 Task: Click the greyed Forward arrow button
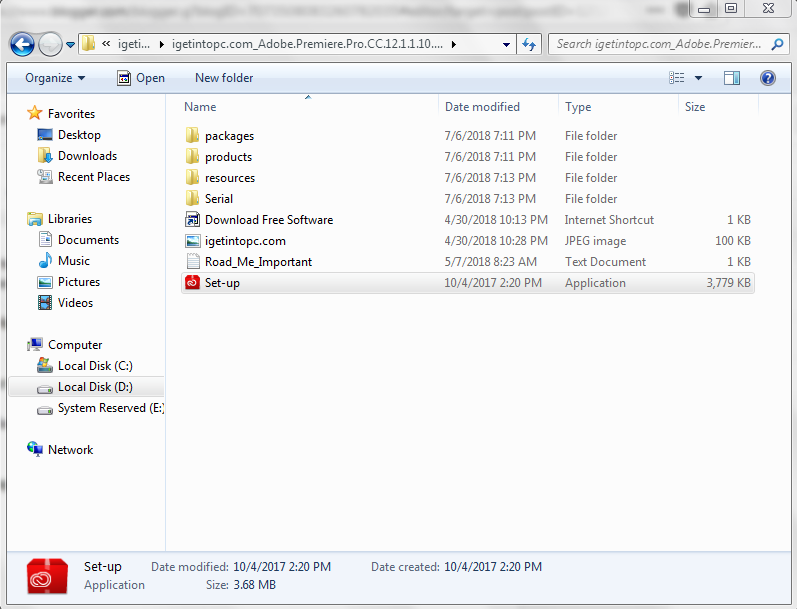point(50,44)
